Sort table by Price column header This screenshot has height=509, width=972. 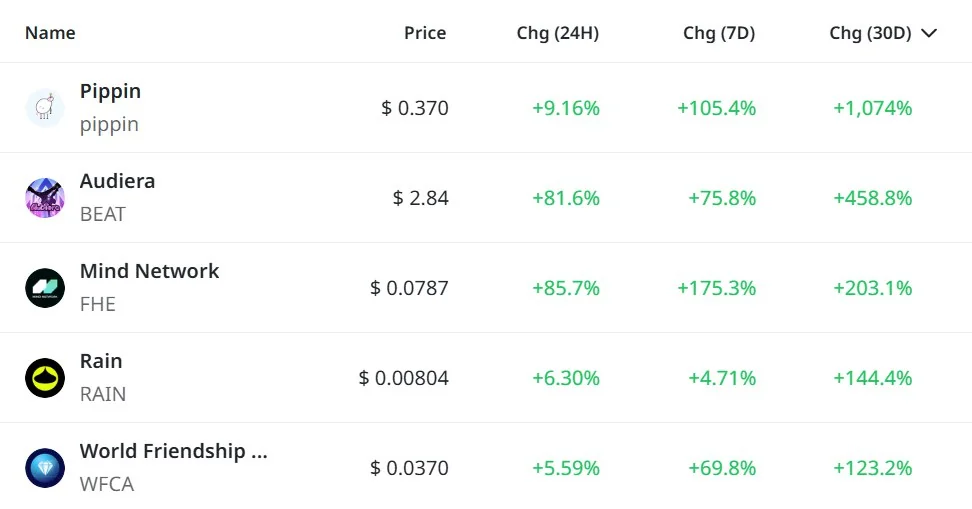click(x=425, y=33)
